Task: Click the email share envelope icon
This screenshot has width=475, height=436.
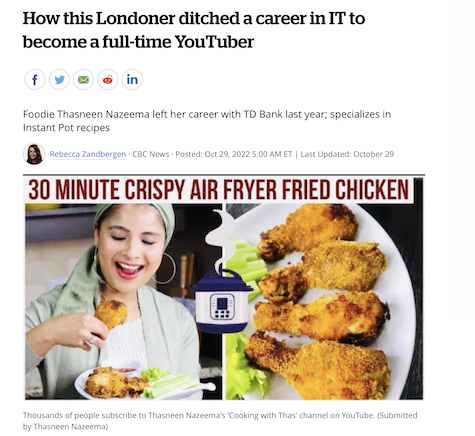Action: [x=83, y=80]
